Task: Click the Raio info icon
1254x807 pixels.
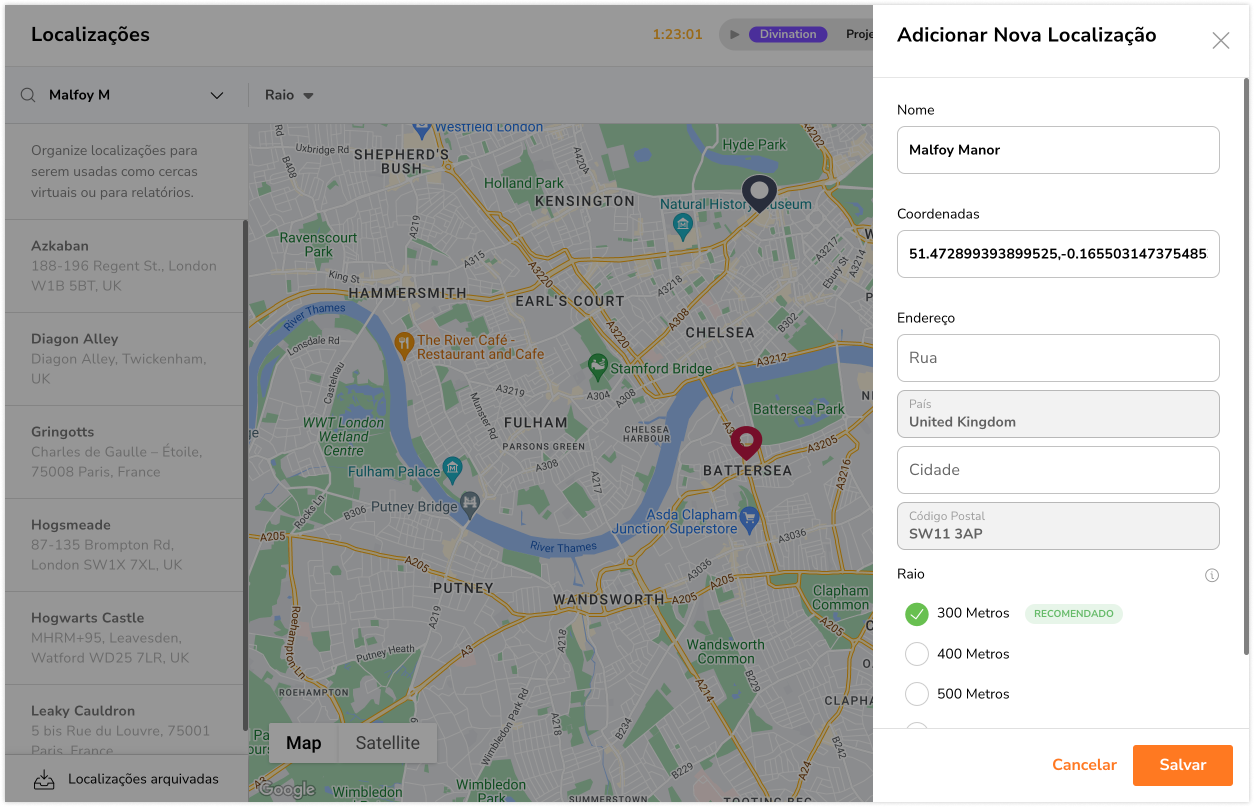Action: click(1212, 575)
